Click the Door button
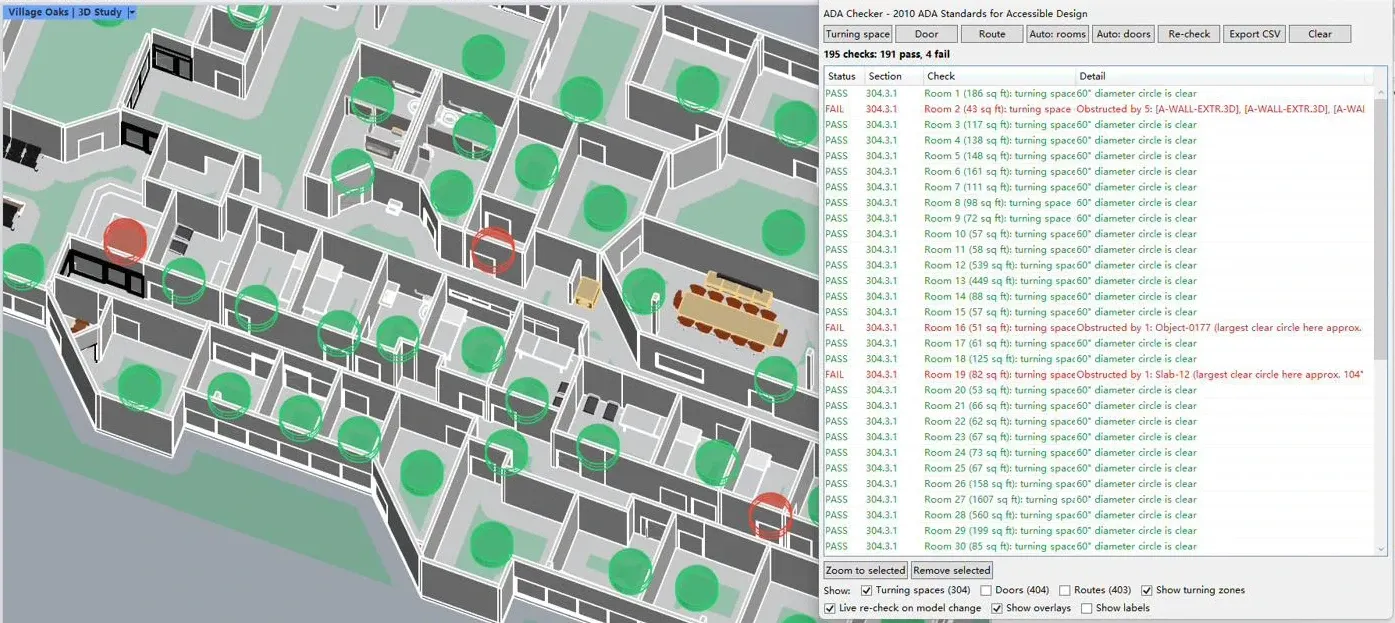 coord(926,34)
